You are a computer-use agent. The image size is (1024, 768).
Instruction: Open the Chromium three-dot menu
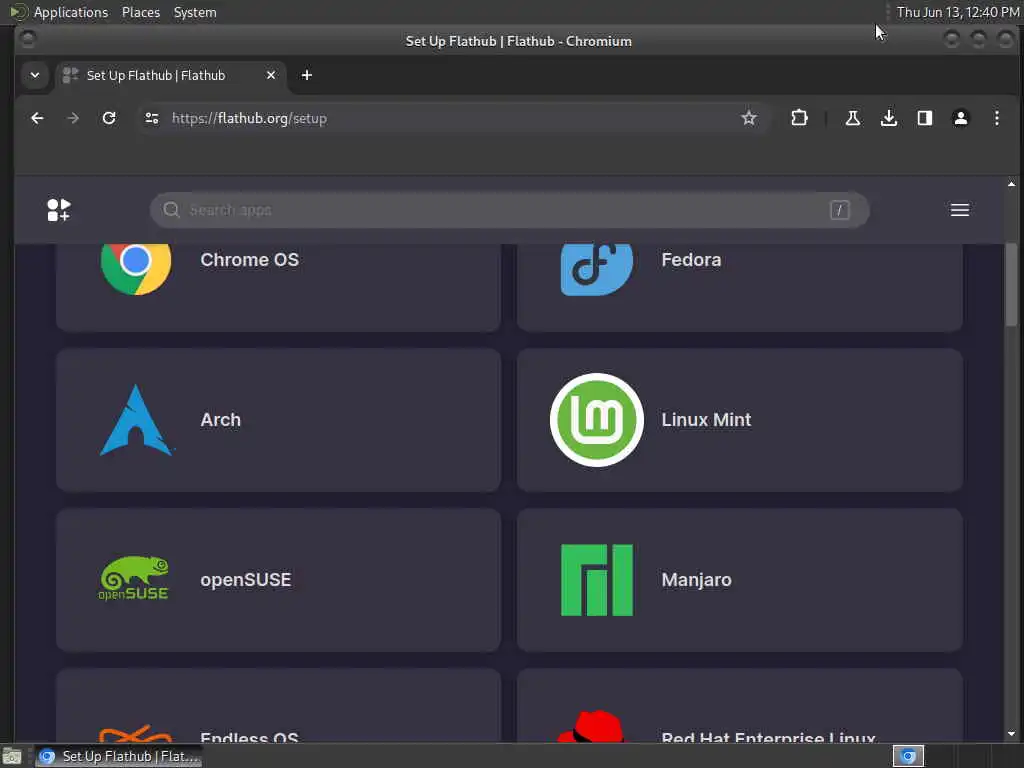[997, 118]
